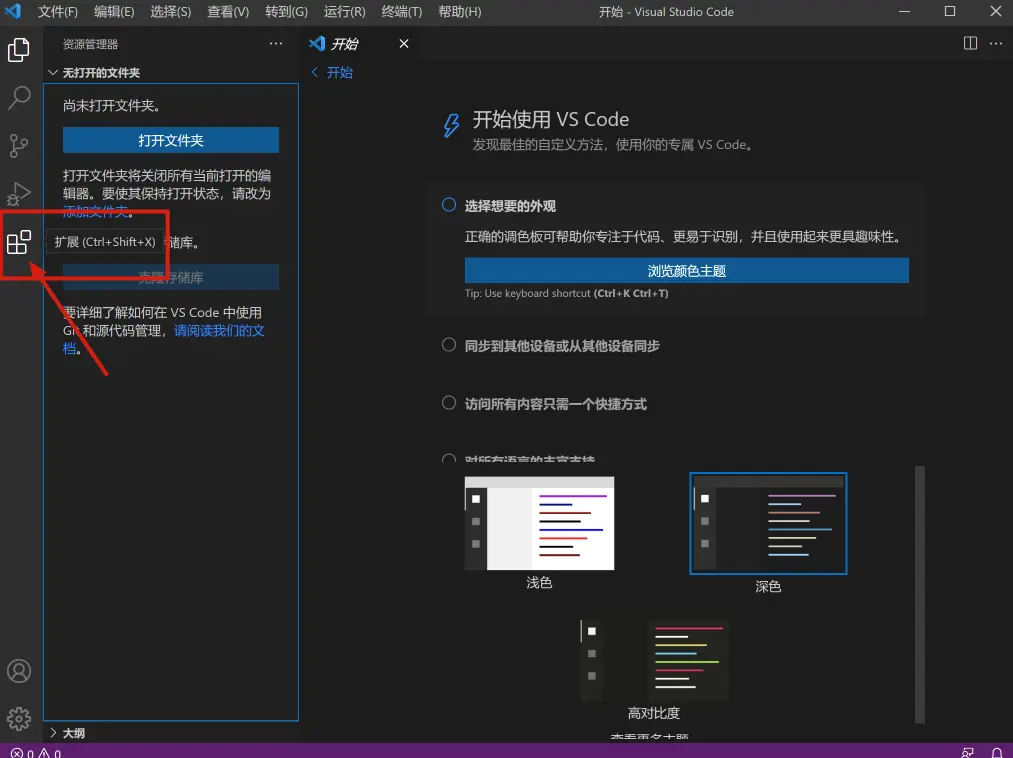Screen dimensions: 1013x758
Task: Open the 终端(T) menu
Action: pos(401,12)
